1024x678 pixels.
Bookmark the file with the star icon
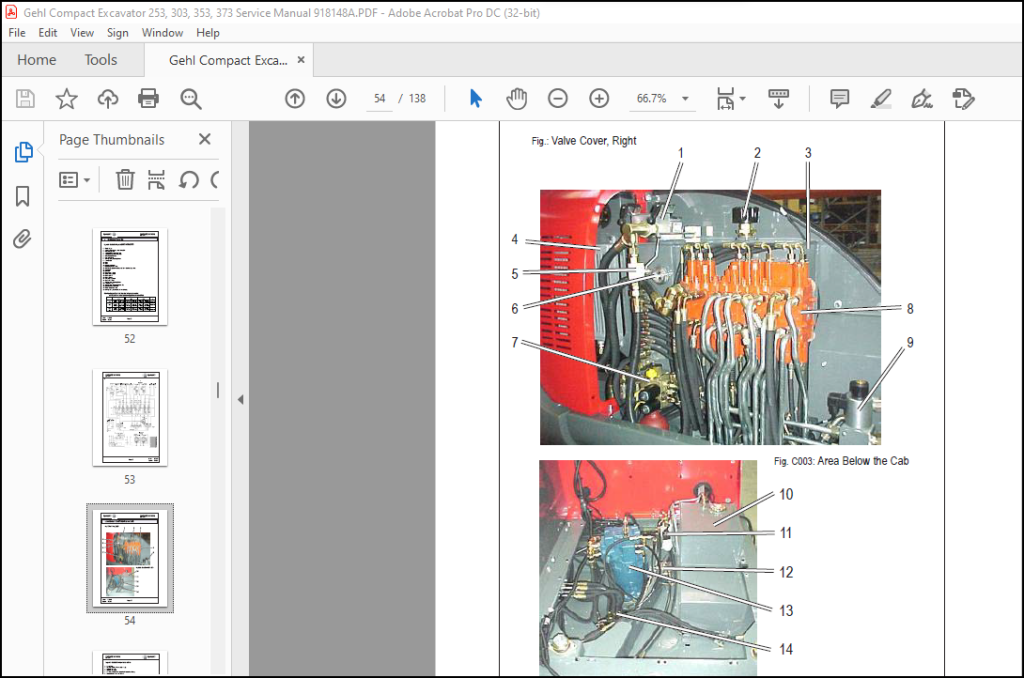tap(66, 99)
